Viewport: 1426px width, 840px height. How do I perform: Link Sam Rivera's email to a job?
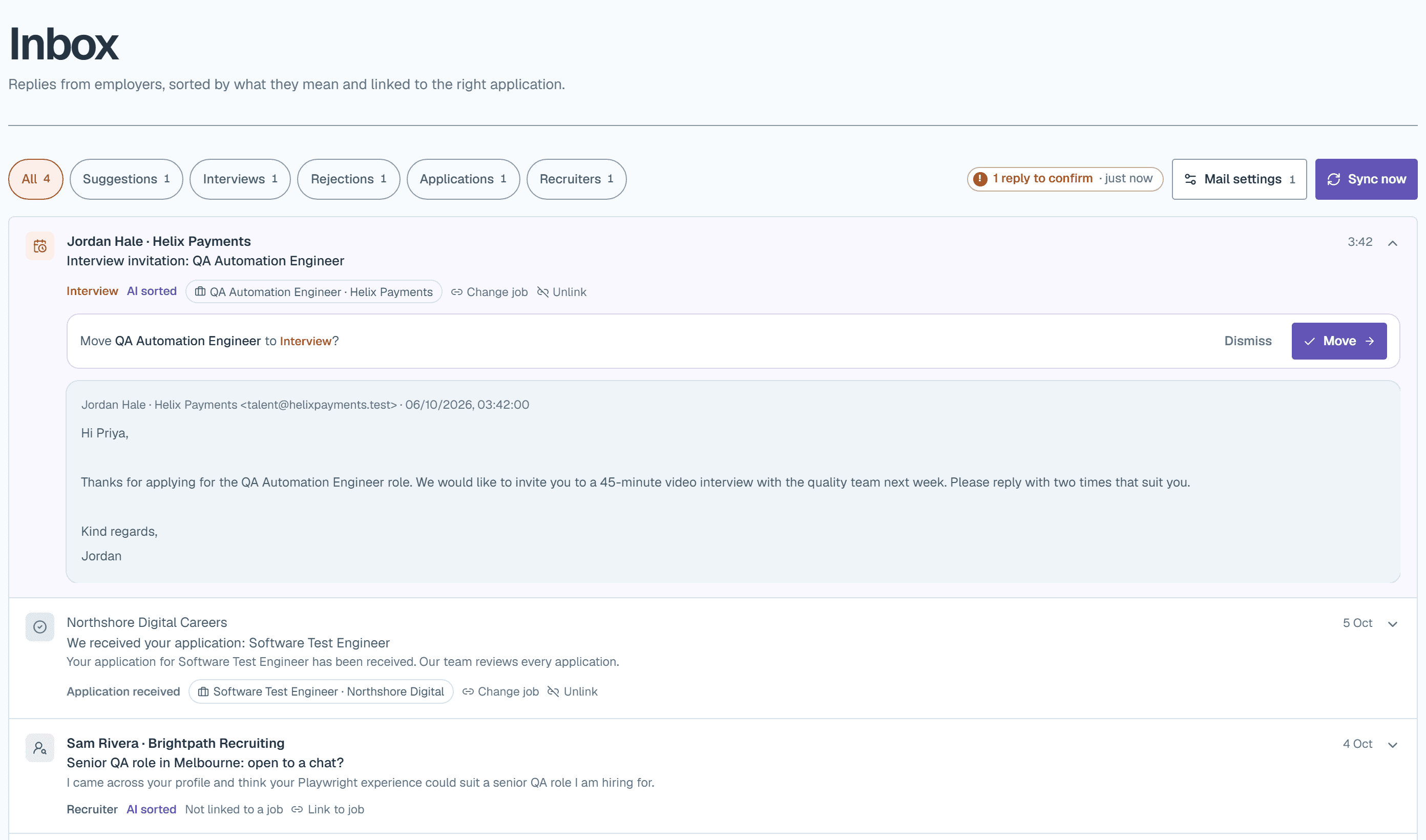328,809
